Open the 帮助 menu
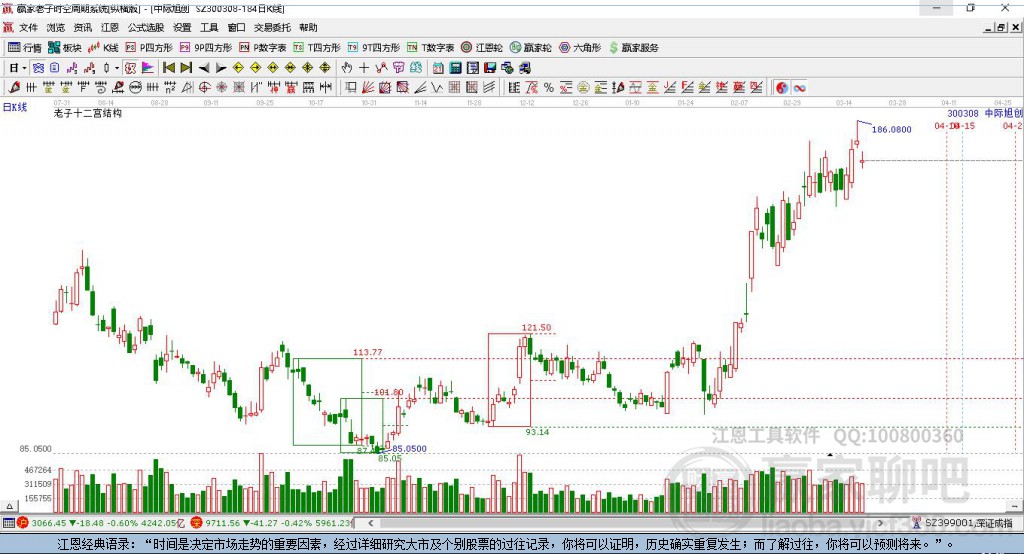Image resolution: width=1024 pixels, height=554 pixels. (x=308, y=27)
